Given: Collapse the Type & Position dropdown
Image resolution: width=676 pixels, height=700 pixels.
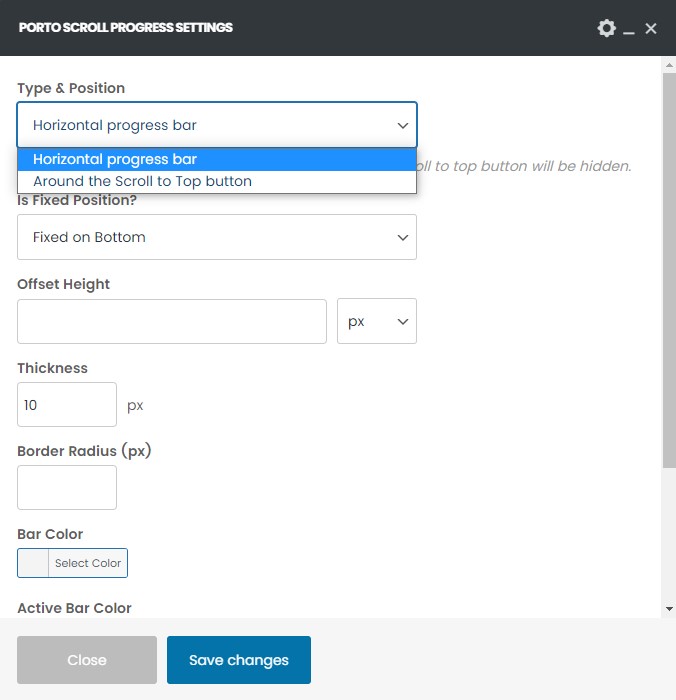Looking at the screenshot, I should tap(216, 125).
